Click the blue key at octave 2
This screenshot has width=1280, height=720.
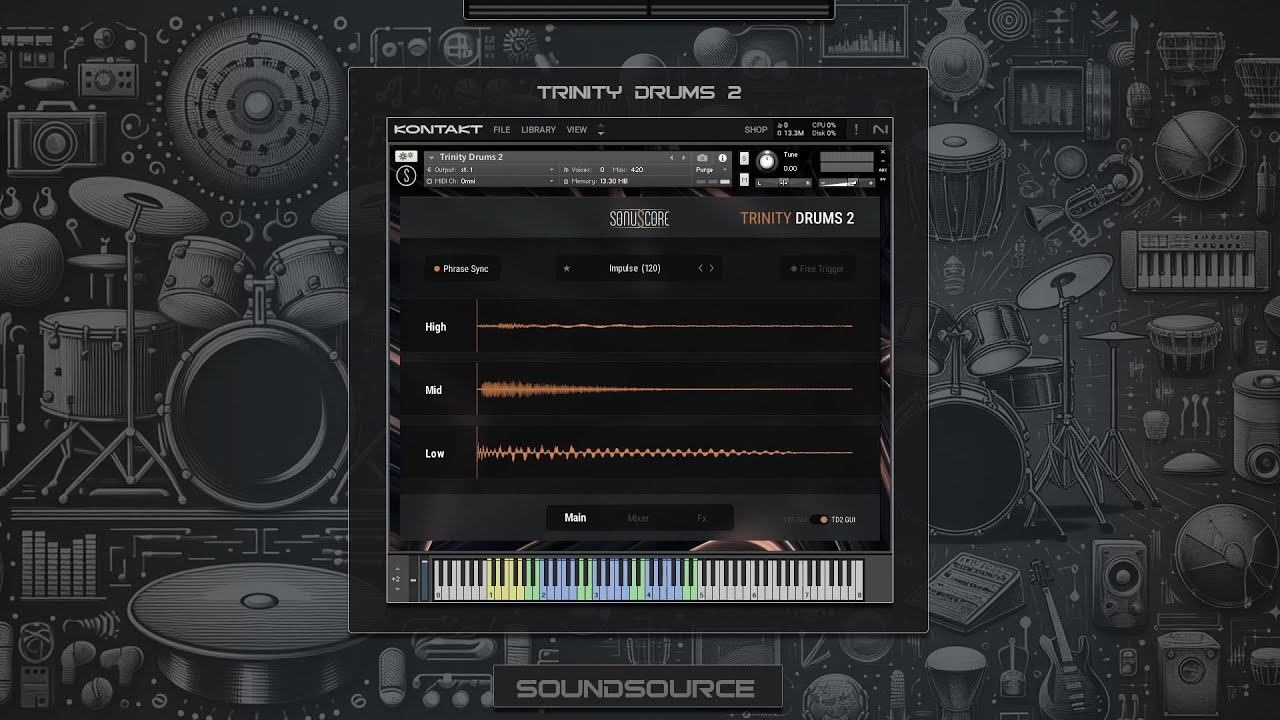click(x=545, y=593)
